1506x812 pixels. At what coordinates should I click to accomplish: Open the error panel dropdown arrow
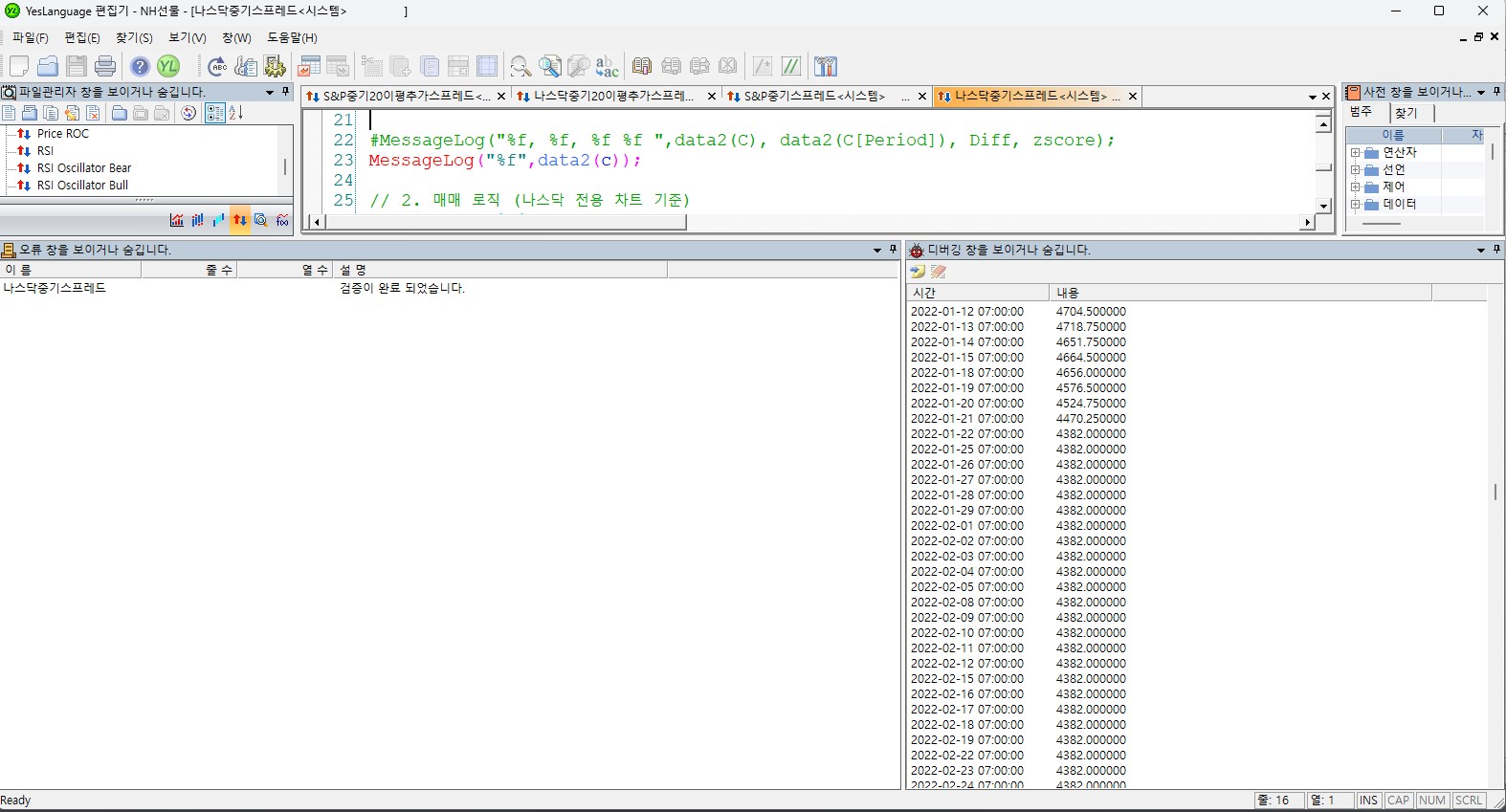click(877, 250)
